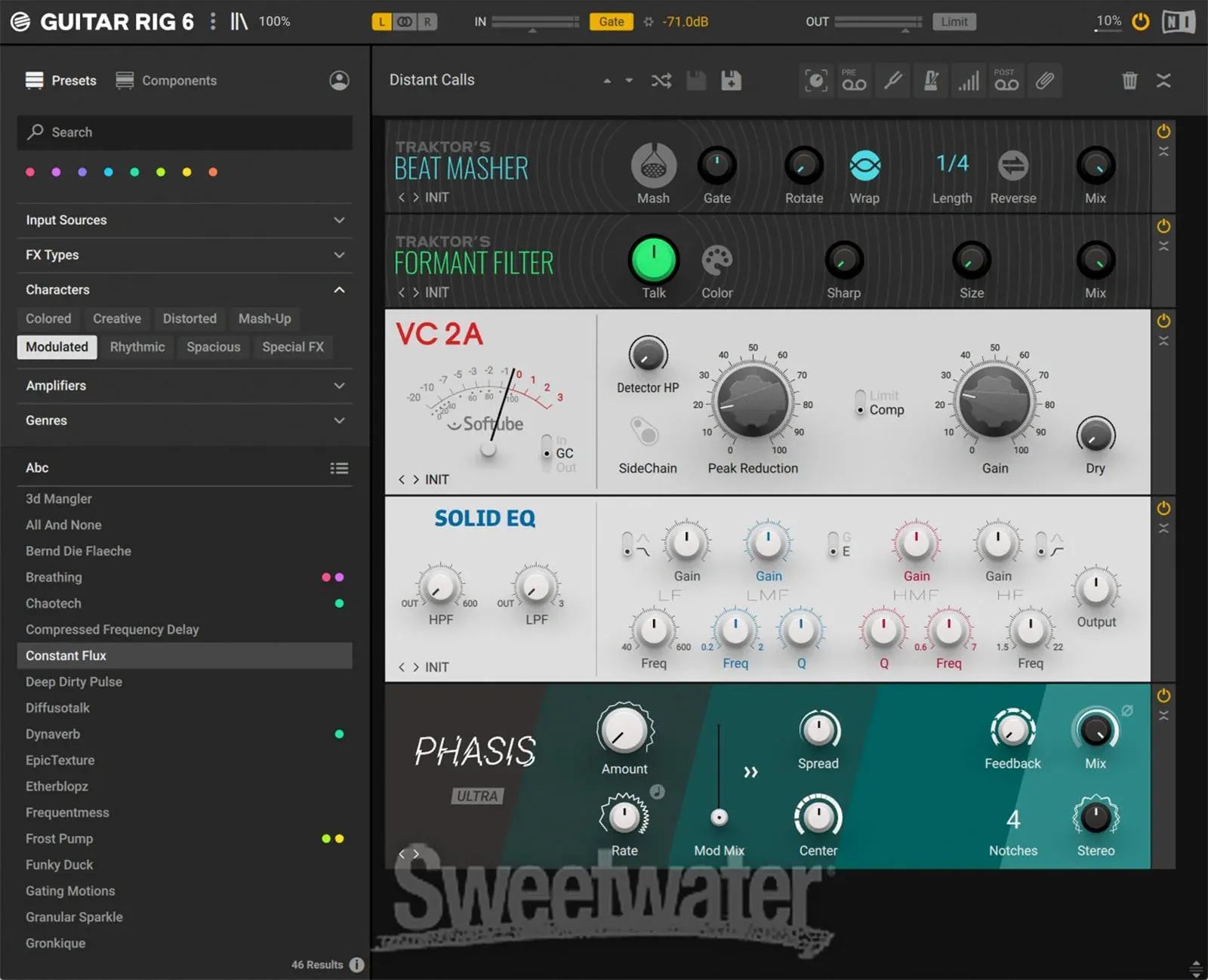Expand the Amplifiers section
Screen dimensions: 1208x980
click(x=184, y=386)
